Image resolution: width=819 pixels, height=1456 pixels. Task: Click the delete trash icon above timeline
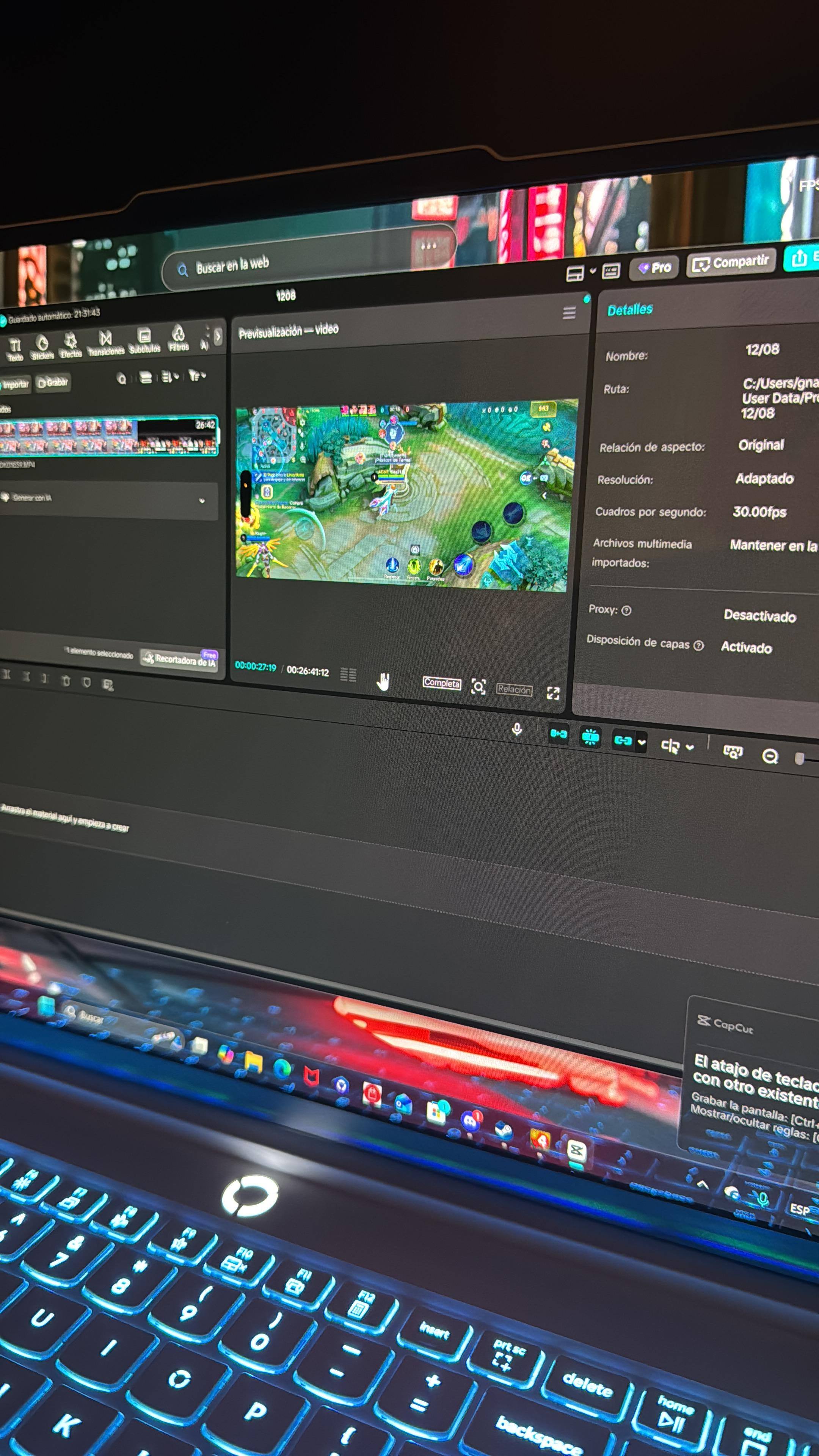[66, 681]
